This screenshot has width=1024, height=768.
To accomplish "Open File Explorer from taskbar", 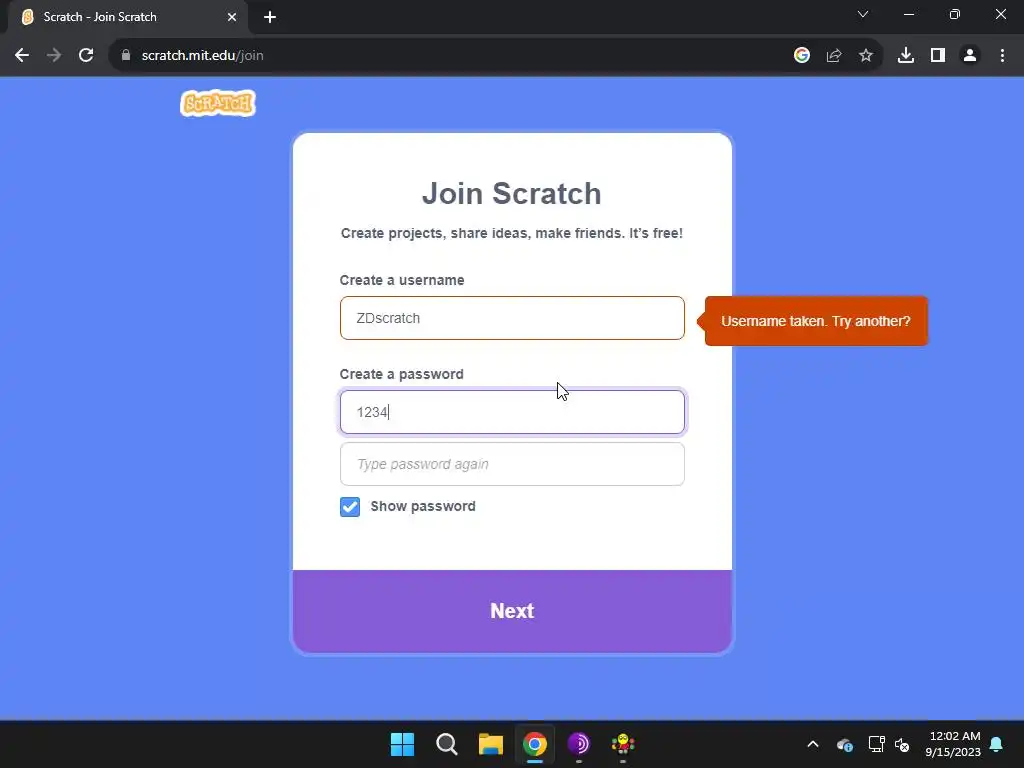I will [490, 744].
